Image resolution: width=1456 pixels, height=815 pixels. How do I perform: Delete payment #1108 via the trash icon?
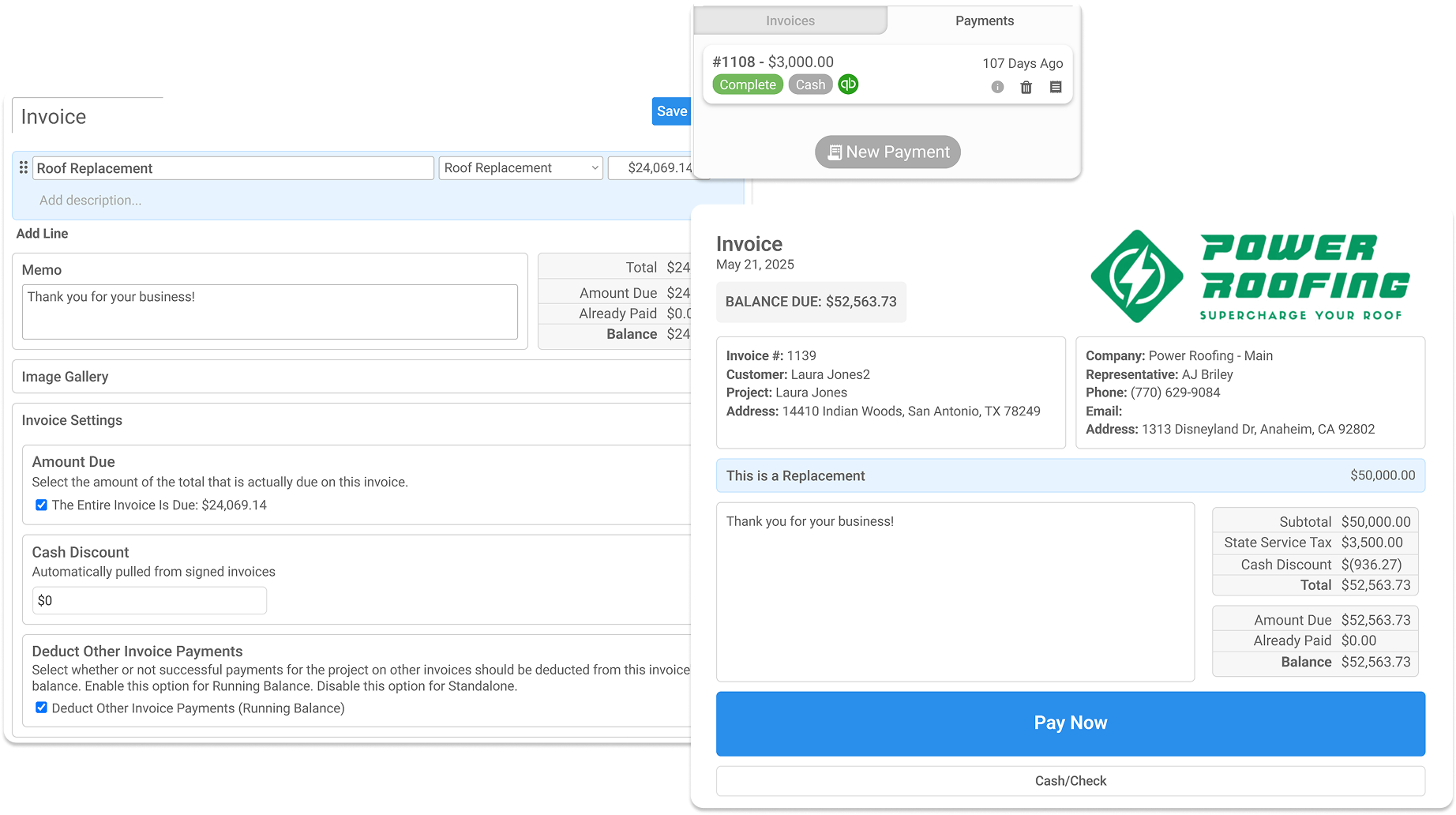click(1026, 87)
